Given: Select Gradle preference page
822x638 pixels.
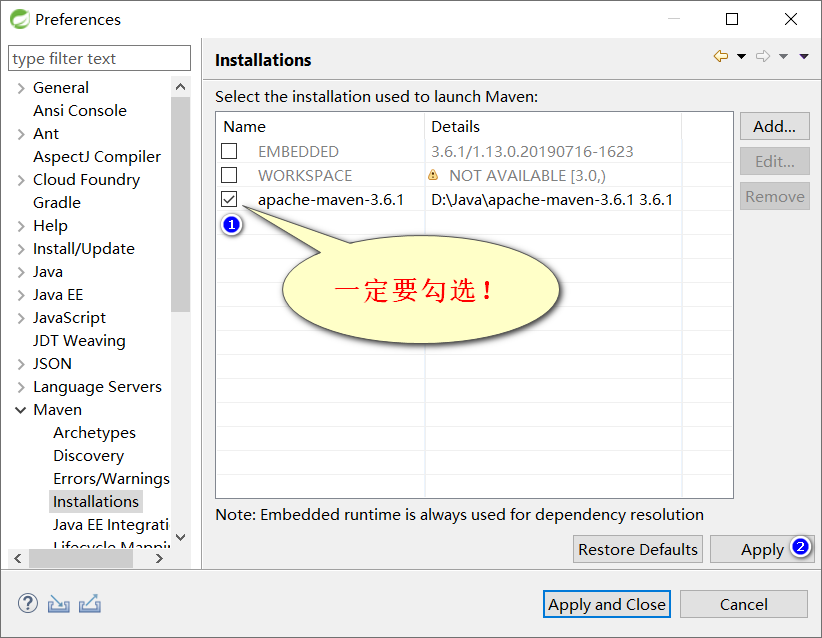Looking at the screenshot, I should [x=57, y=202].
